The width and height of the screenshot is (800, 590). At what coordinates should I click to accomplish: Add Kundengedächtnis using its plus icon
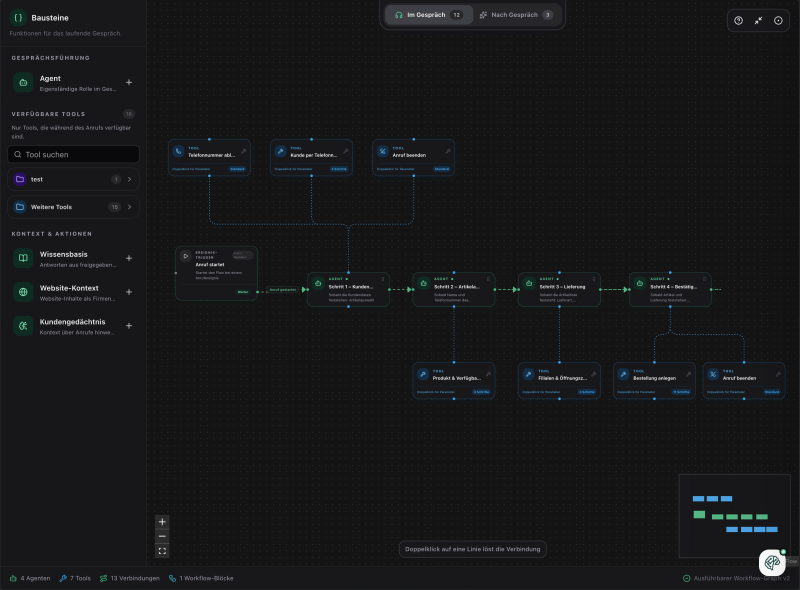click(x=129, y=326)
